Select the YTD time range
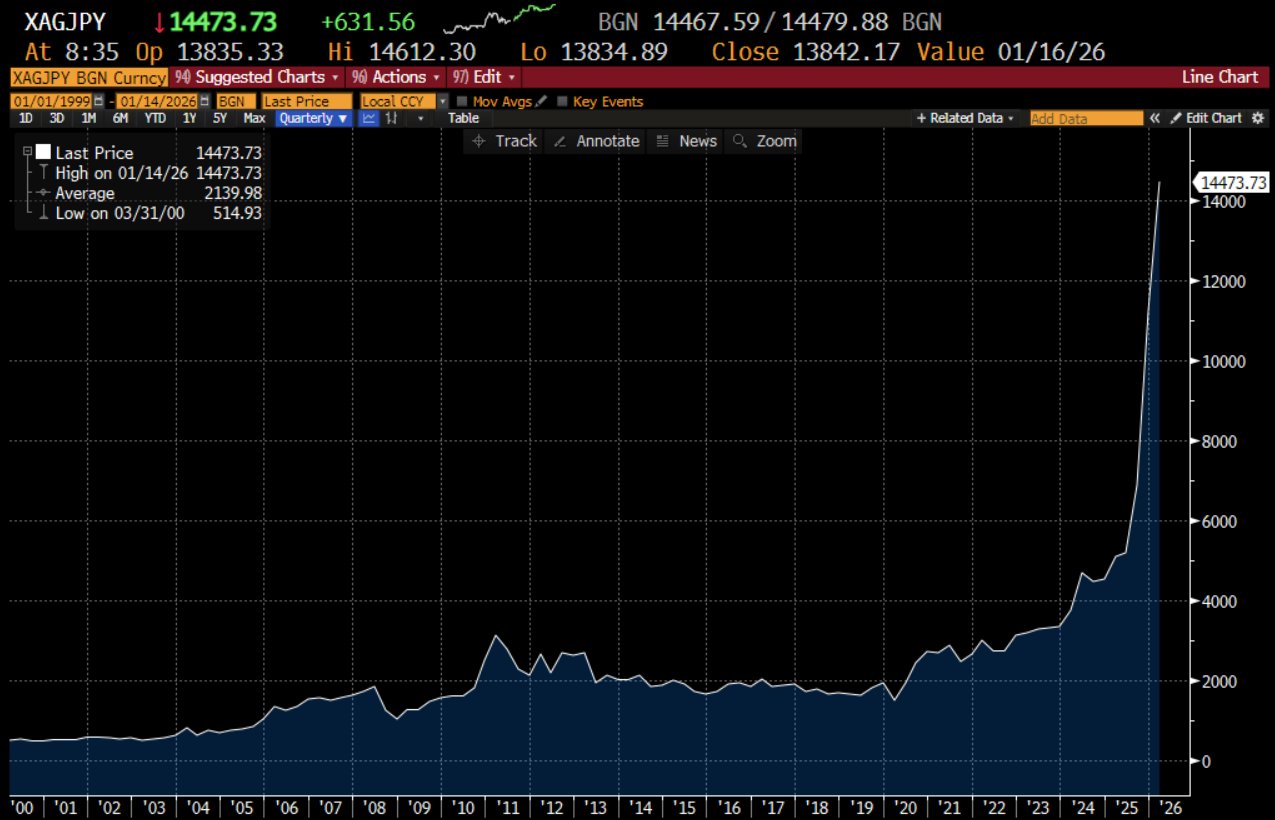 [155, 118]
